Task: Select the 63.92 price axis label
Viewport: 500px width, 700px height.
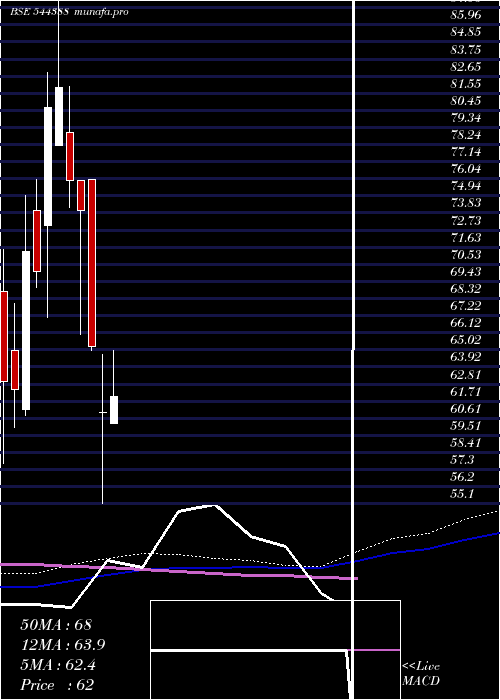Action: 466,357
